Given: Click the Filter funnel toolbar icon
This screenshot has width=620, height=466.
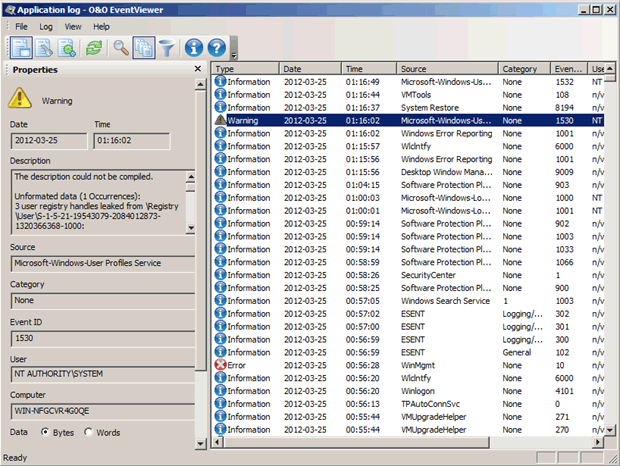Looking at the screenshot, I should tap(167, 46).
